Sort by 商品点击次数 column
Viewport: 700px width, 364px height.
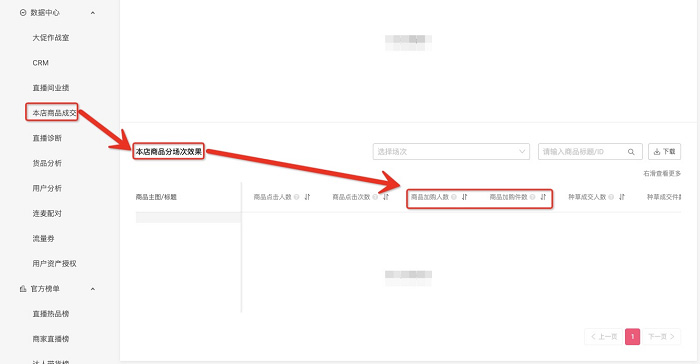coord(386,197)
